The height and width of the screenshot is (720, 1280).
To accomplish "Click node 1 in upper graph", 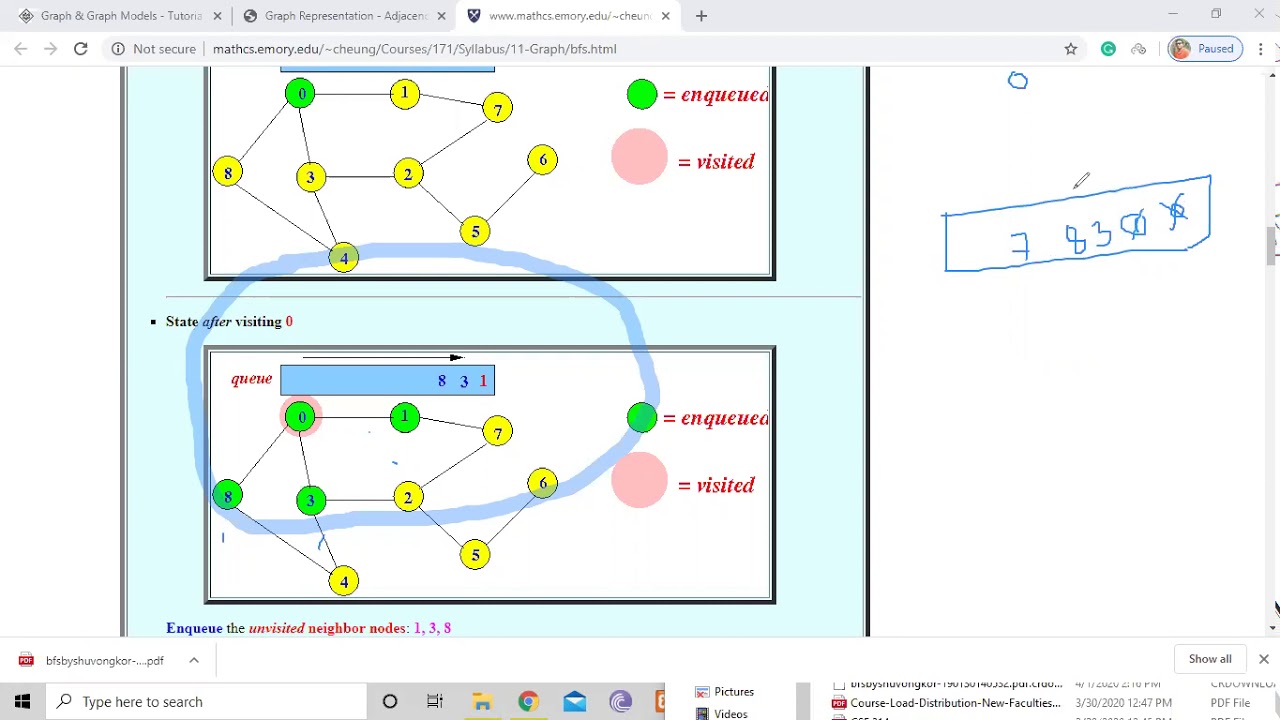I will coord(405,94).
